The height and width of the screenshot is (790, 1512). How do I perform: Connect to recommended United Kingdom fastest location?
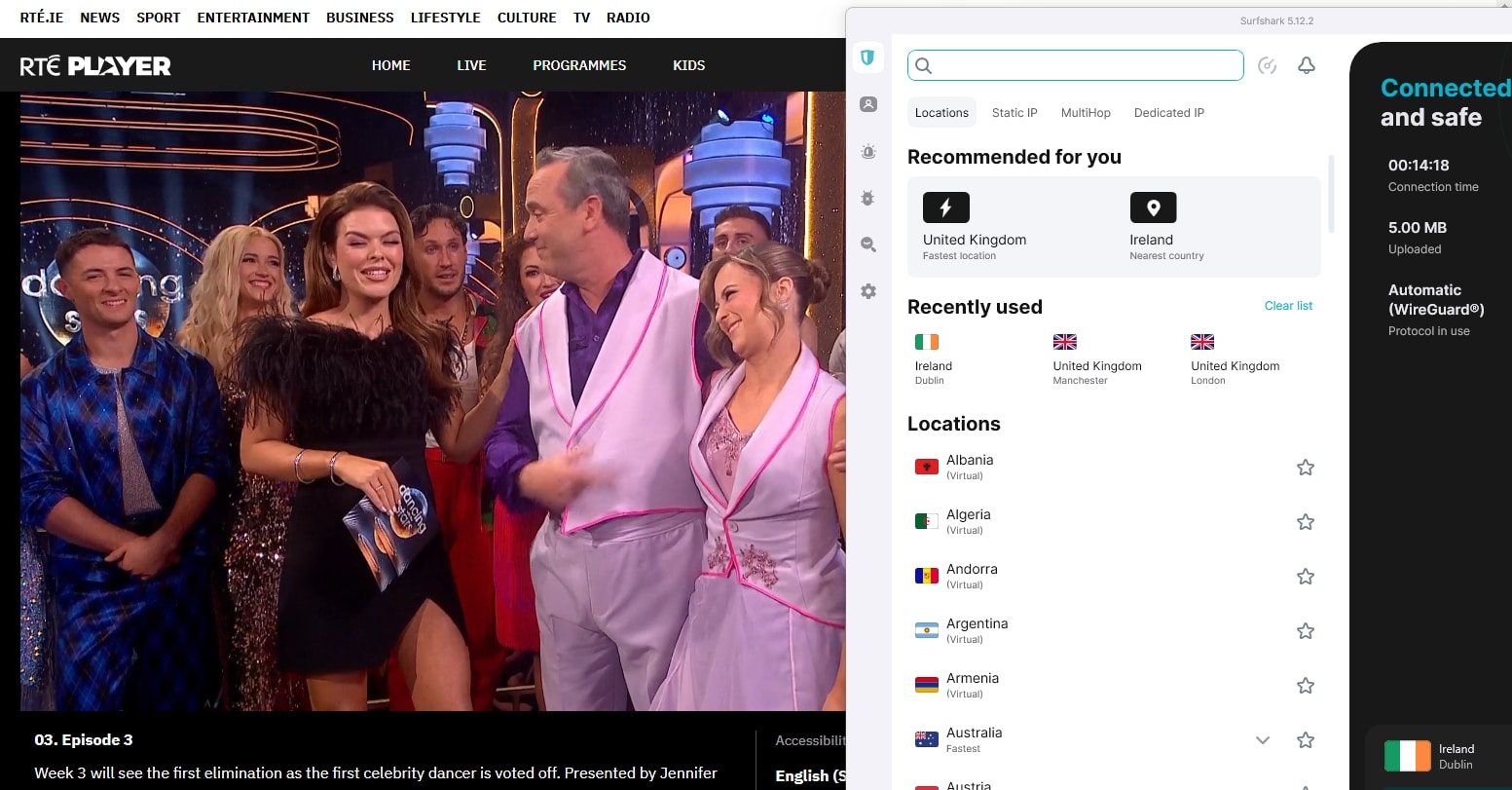(x=975, y=227)
